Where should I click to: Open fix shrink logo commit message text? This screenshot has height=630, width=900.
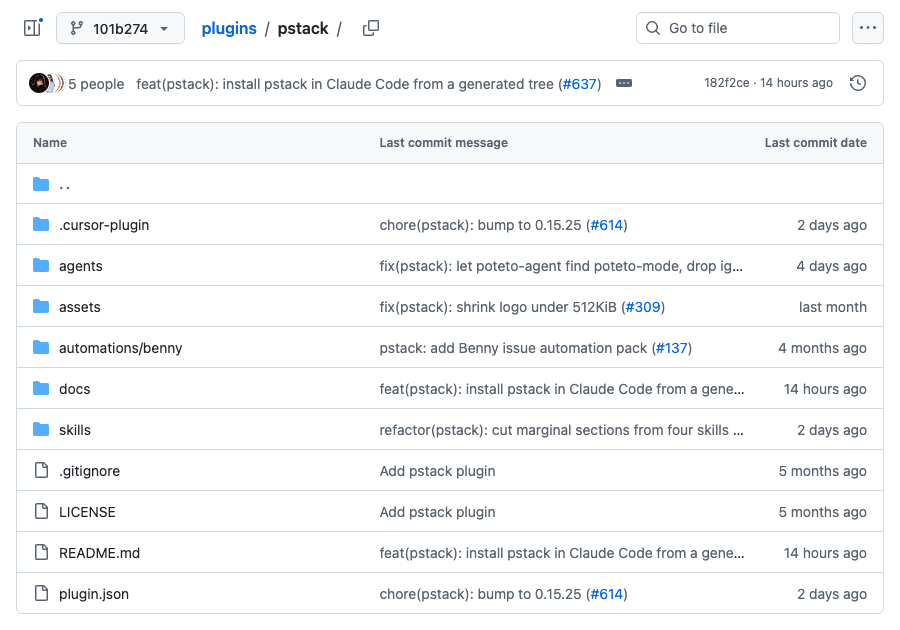[x=498, y=307]
